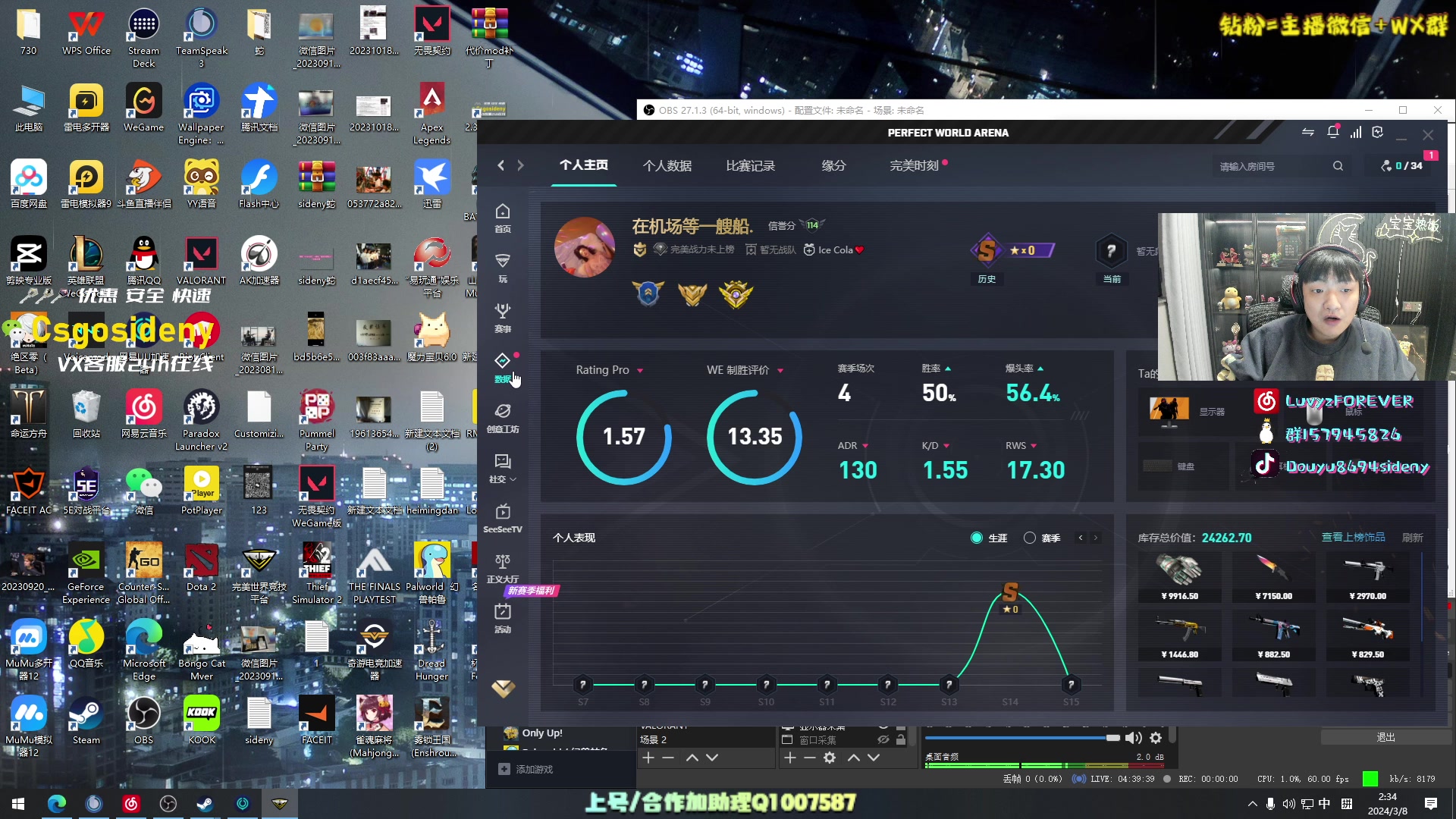The image size is (1456, 819).
Task: Expand the 社交 social menu chevron
Action: coord(513,479)
